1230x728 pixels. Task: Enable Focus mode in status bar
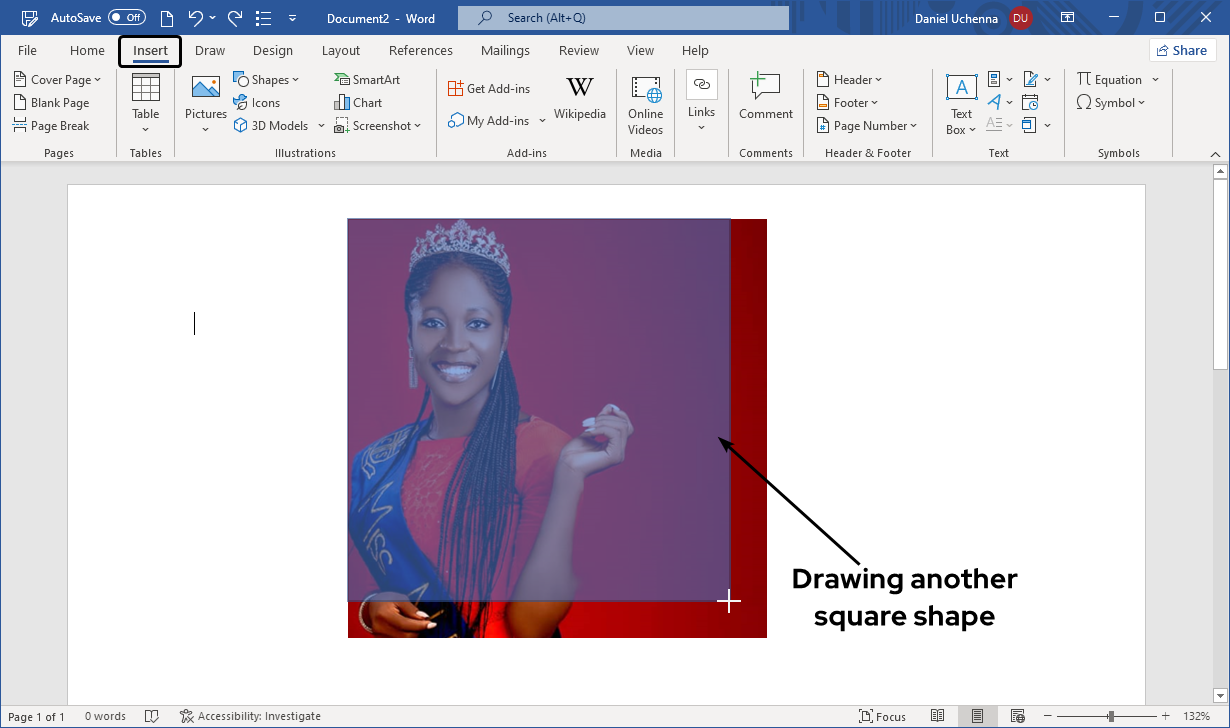pyautogui.click(x=882, y=716)
